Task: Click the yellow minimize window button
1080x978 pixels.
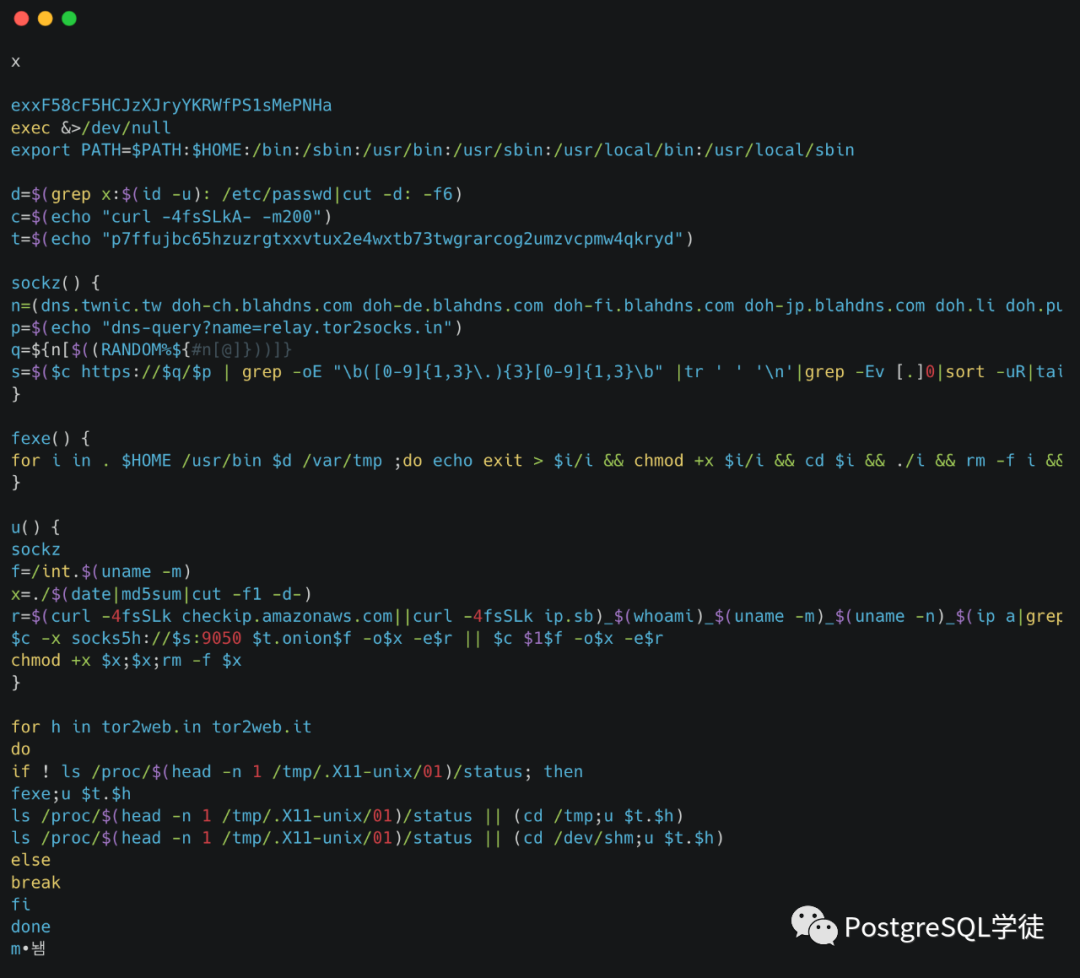Action: [x=45, y=19]
